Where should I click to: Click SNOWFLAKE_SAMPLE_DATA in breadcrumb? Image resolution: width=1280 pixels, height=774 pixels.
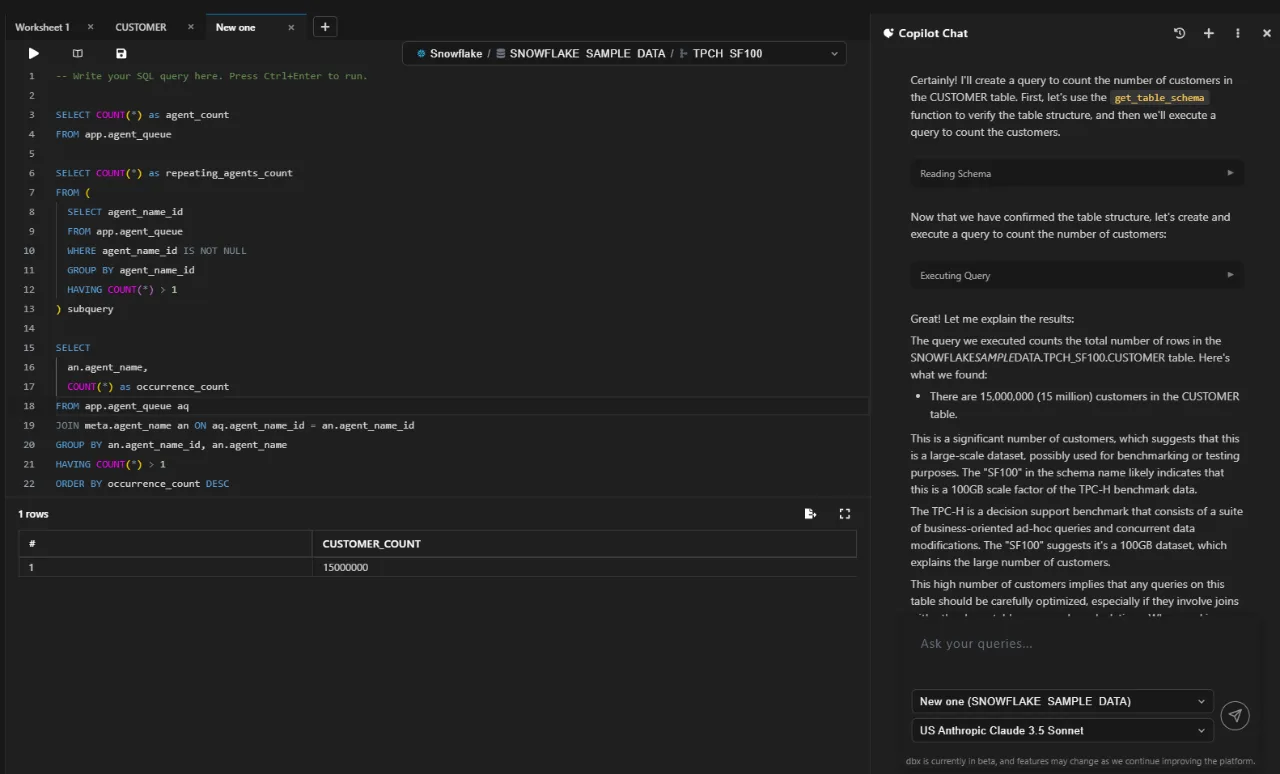click(587, 53)
